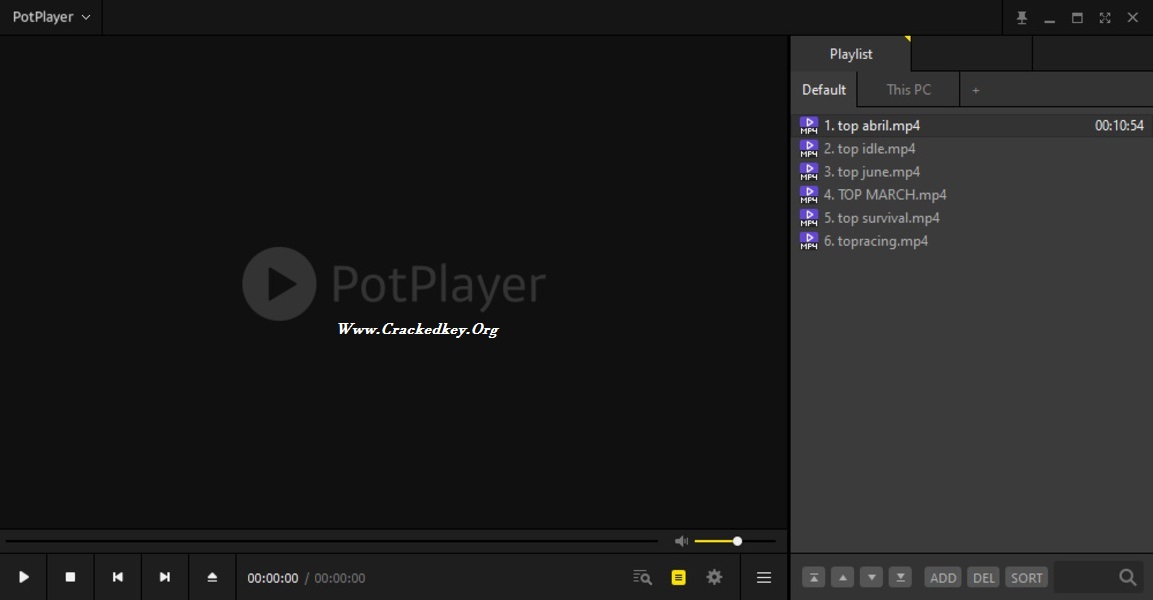Click the ADD button in playlist
The image size is (1153, 600).
(943, 577)
